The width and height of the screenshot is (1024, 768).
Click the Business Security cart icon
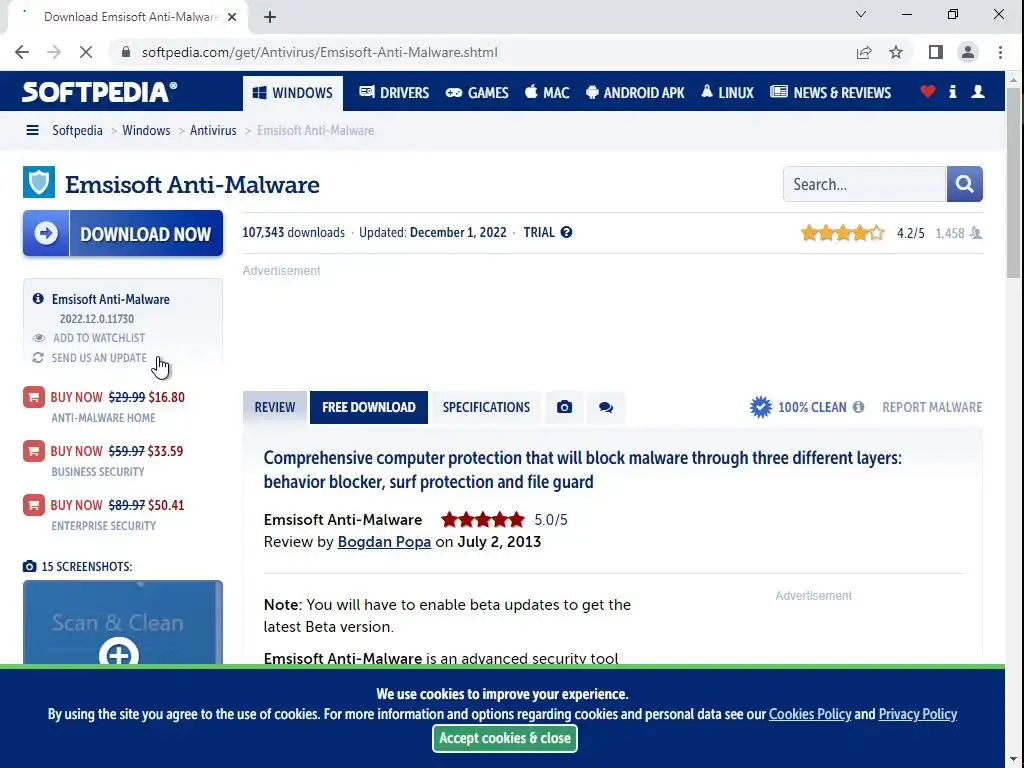(x=34, y=451)
